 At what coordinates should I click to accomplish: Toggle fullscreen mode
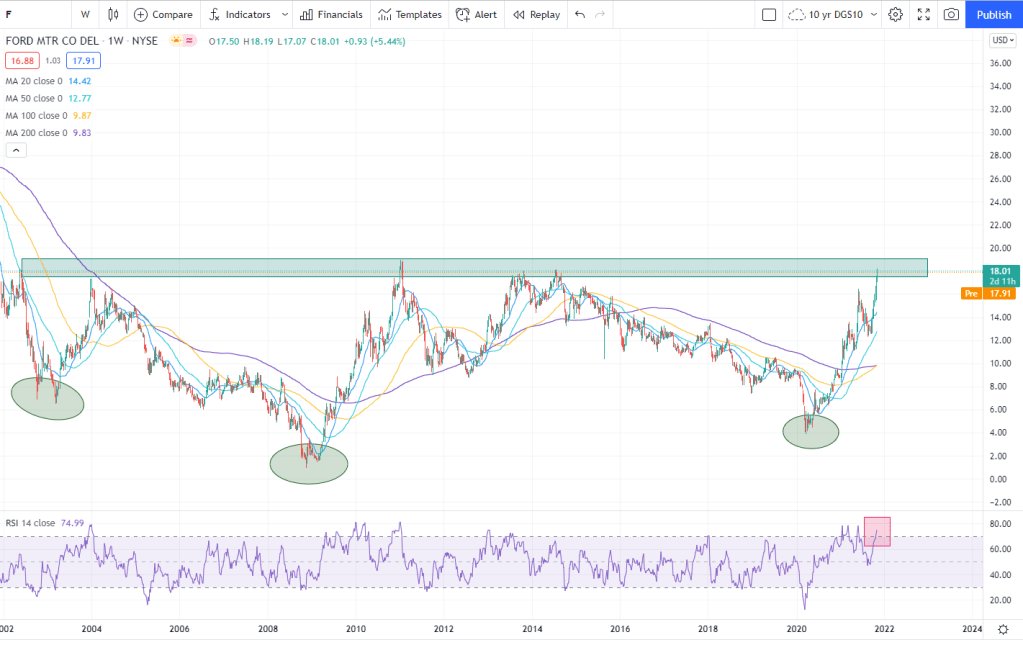tap(923, 15)
